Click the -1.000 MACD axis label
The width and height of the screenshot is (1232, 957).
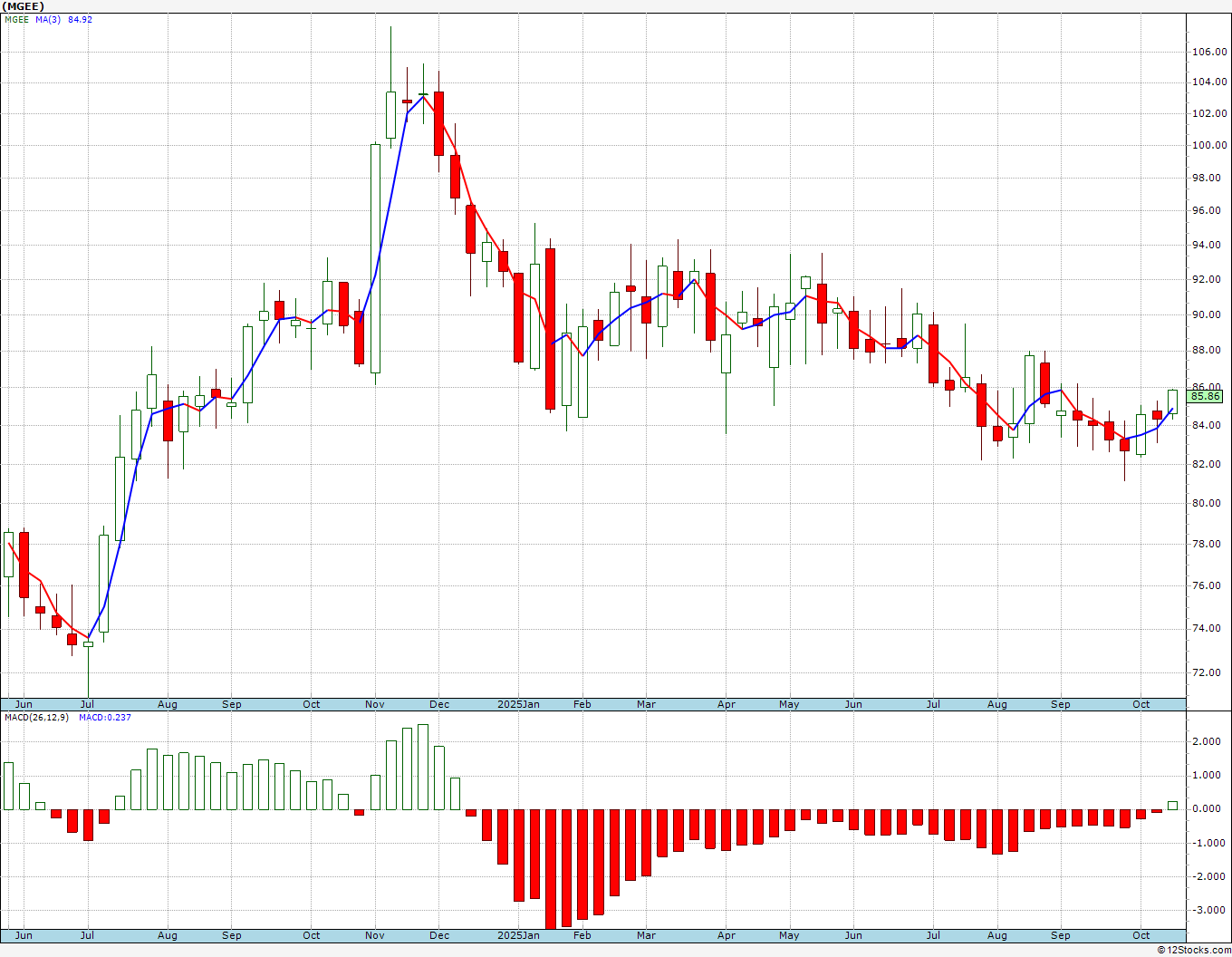tap(1209, 843)
